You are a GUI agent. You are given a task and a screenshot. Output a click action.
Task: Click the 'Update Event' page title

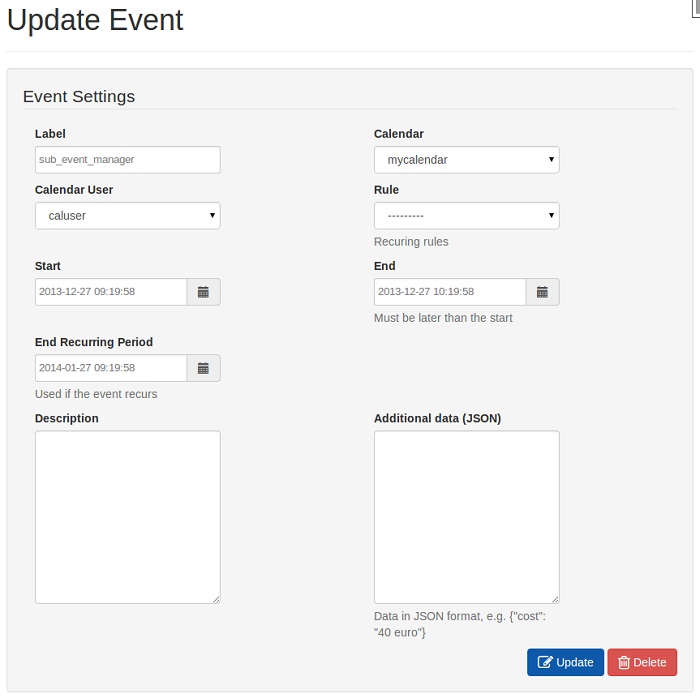pyautogui.click(x=95, y=20)
